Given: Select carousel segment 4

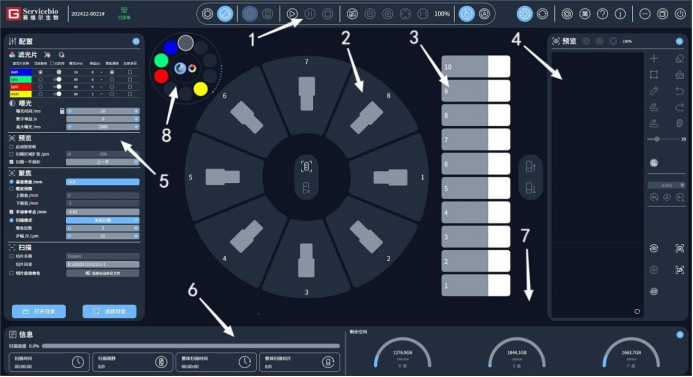Looking at the screenshot, I should 246,237.
